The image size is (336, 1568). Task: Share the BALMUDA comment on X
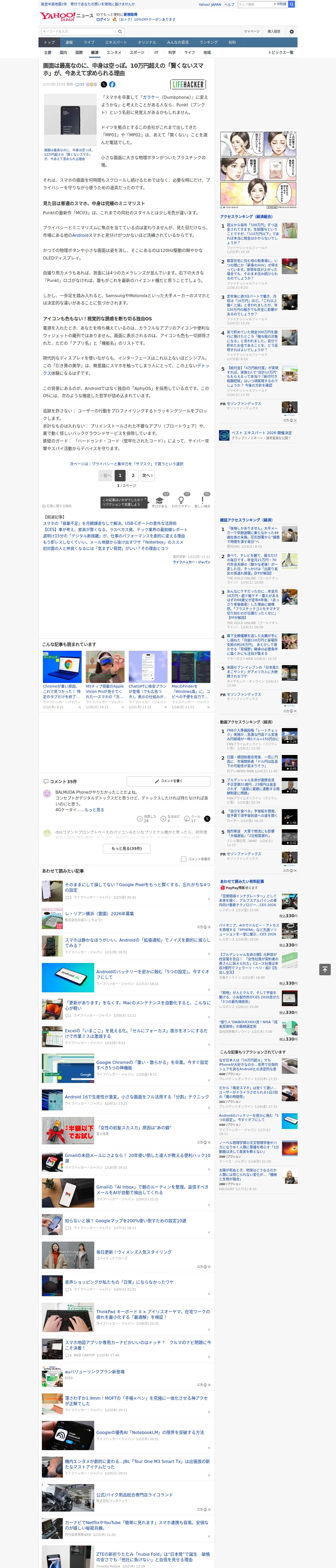point(207,819)
